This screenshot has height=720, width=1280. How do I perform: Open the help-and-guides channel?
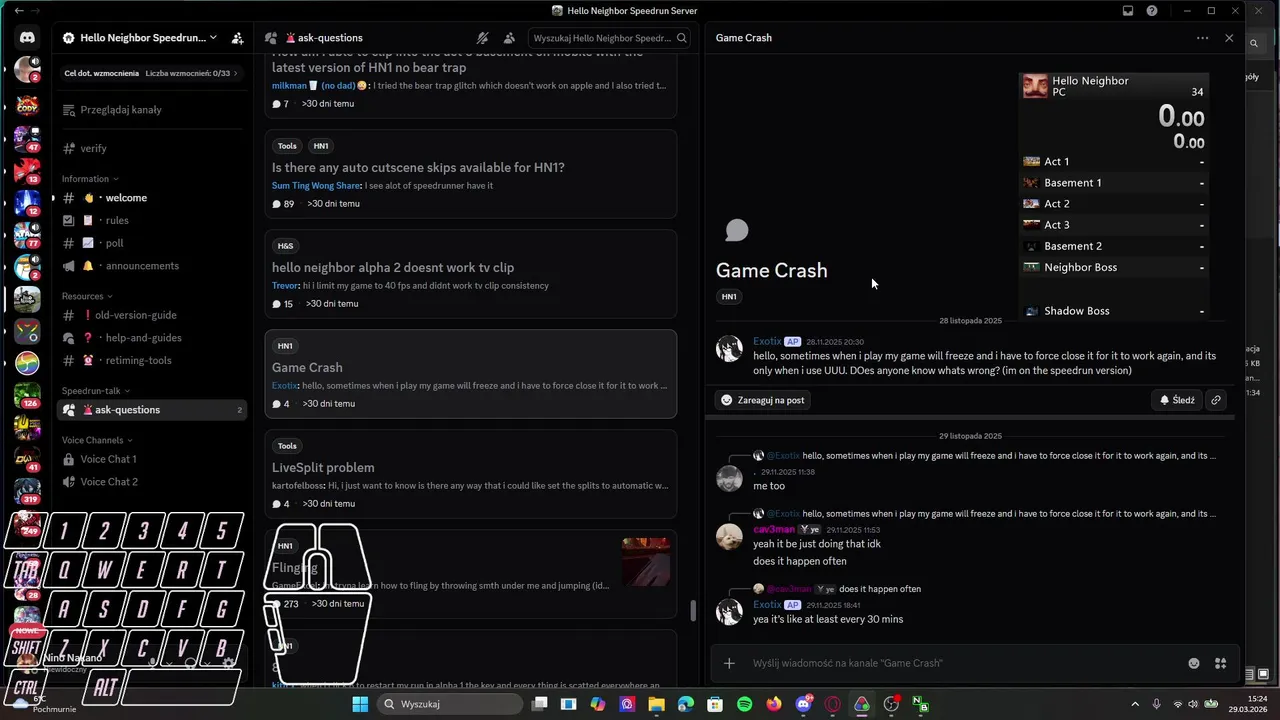pos(153,338)
